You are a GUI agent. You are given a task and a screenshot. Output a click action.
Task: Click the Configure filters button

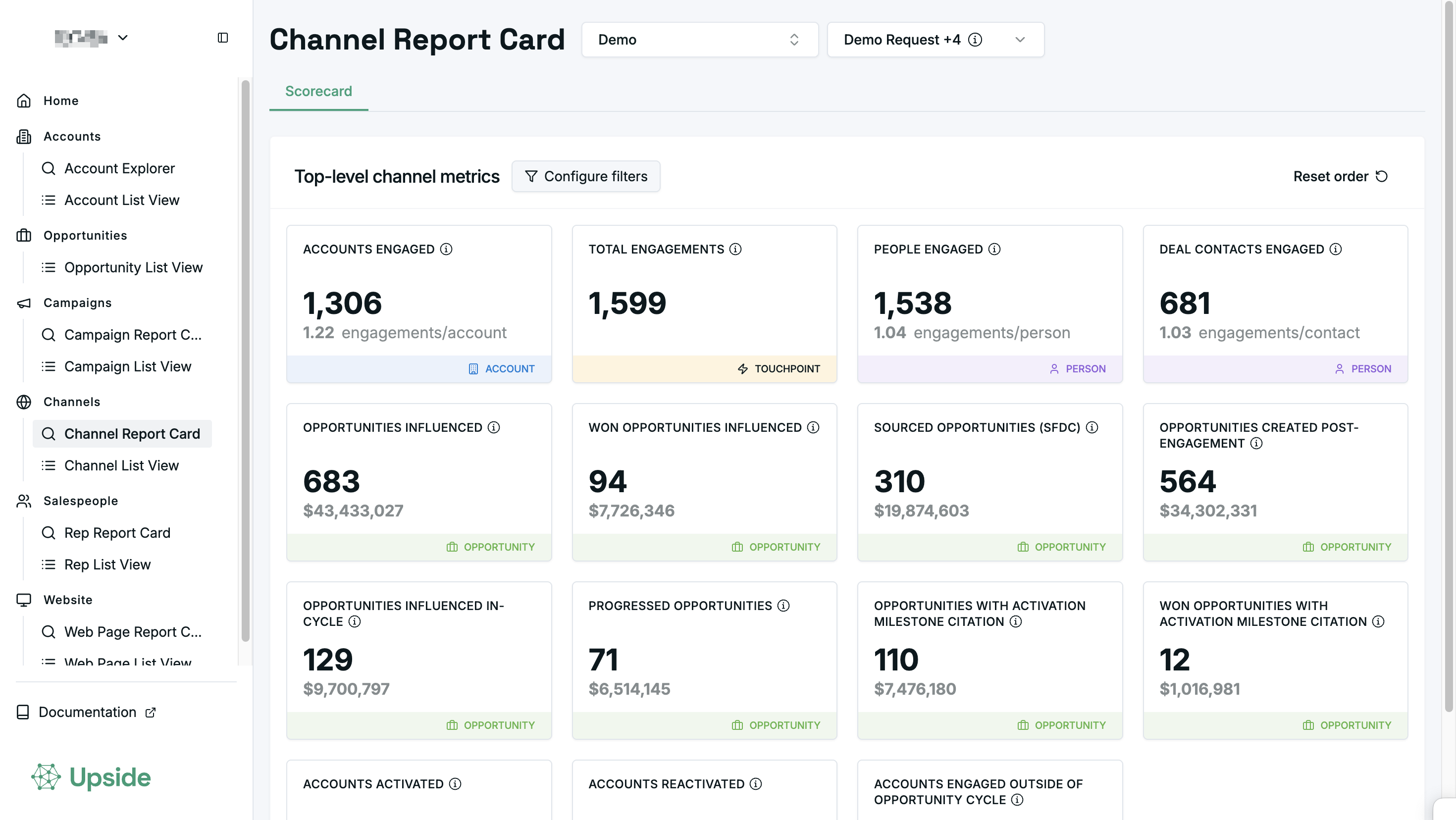585,176
